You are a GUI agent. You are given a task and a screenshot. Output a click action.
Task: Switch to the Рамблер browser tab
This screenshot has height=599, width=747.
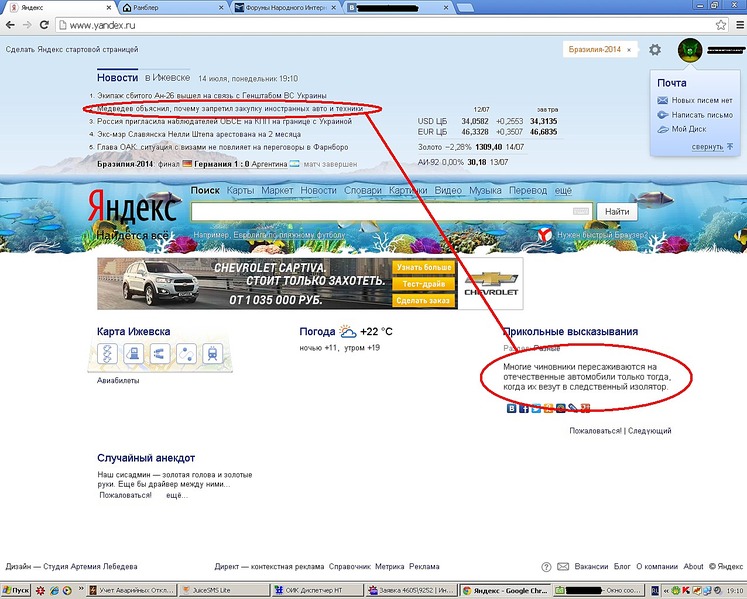[173, 8]
